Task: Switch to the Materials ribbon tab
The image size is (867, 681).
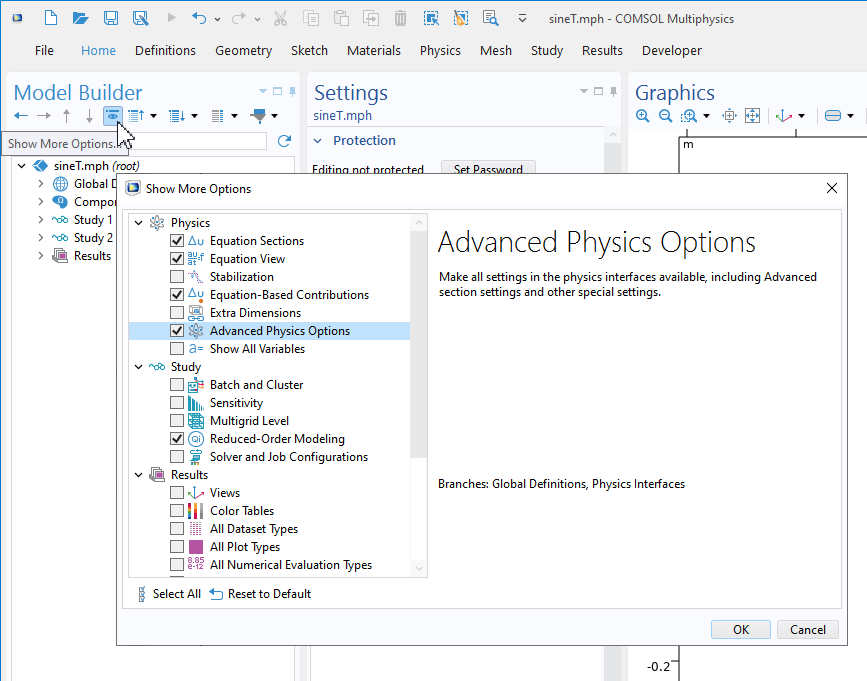Action: pos(374,50)
